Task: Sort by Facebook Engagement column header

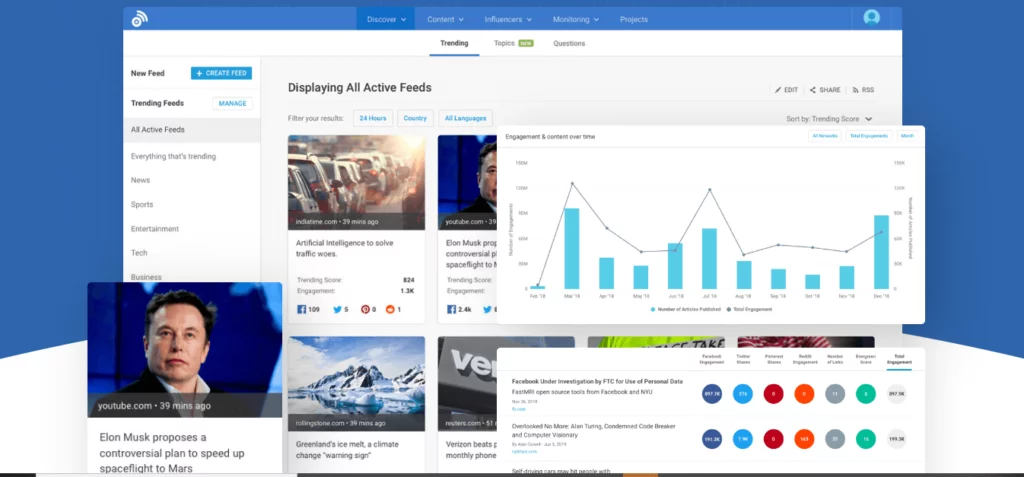Action: [x=712, y=359]
